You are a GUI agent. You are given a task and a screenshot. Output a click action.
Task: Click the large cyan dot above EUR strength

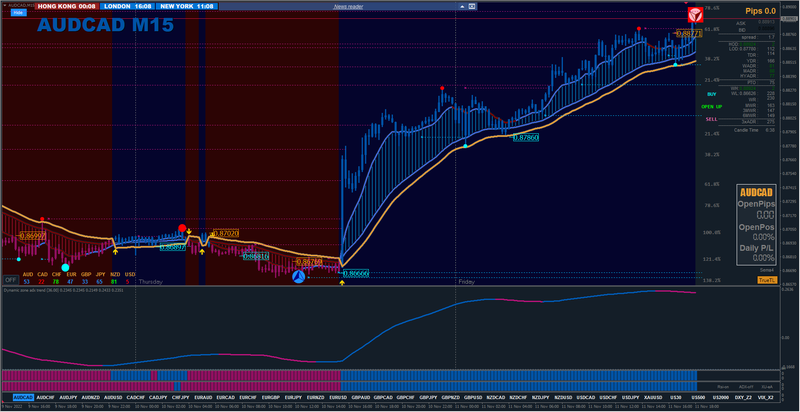pyautogui.click(x=65, y=267)
